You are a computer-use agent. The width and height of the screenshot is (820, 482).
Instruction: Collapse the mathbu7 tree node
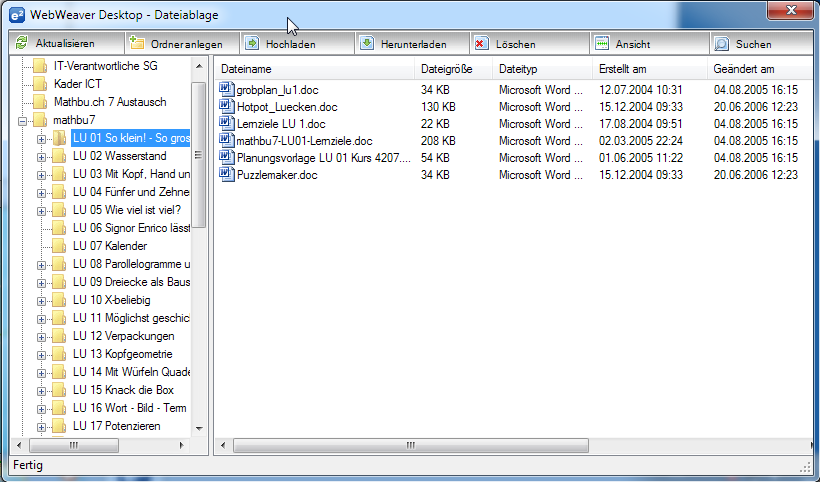pyautogui.click(x=22, y=120)
